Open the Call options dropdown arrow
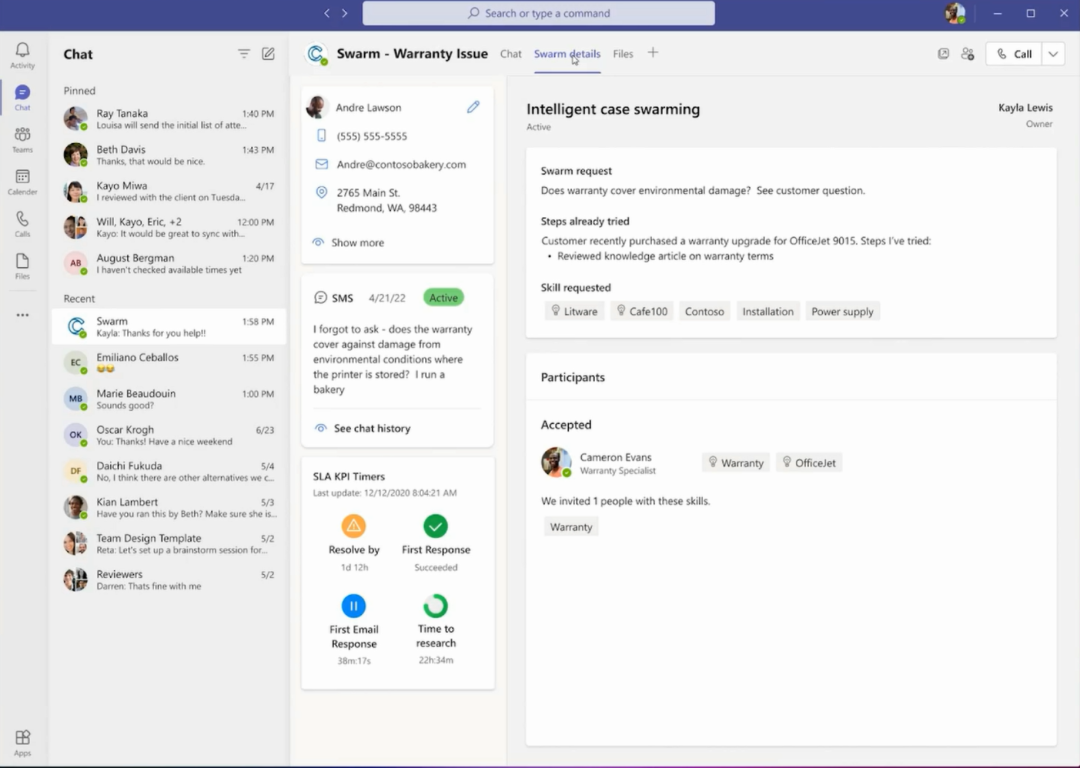Screen dimensions: 1080x768 pos(1053,54)
